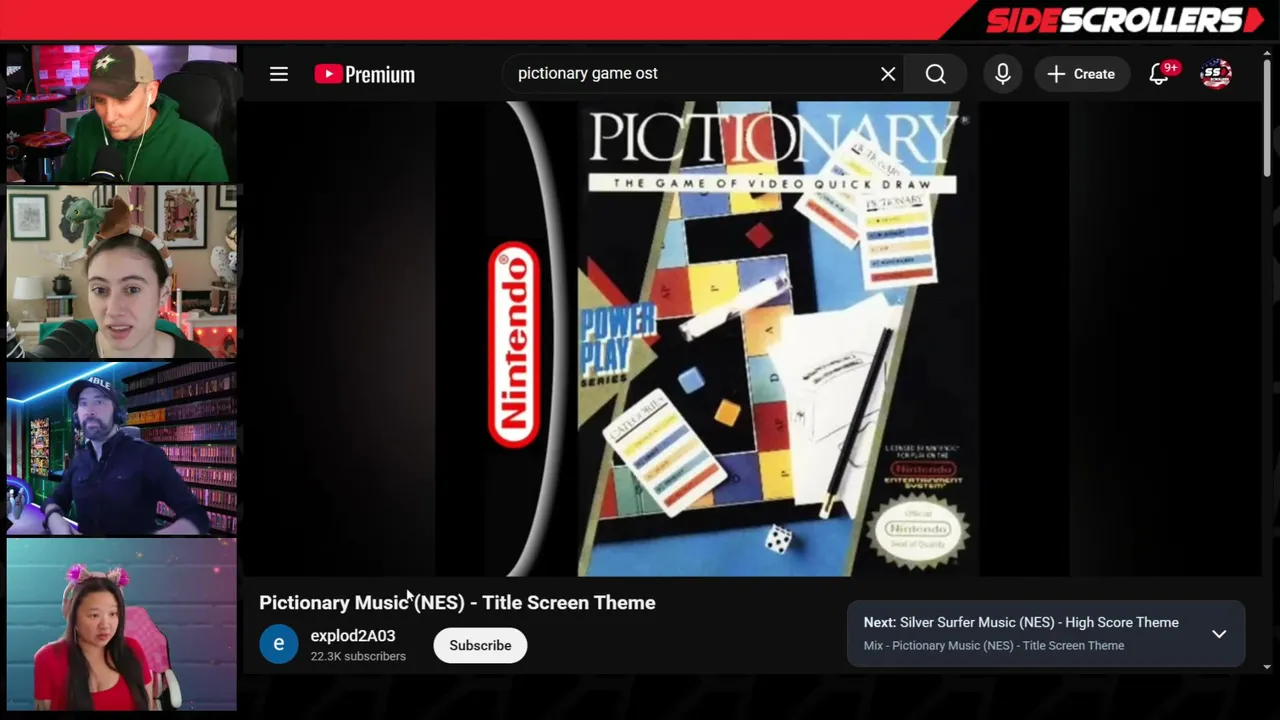This screenshot has height=720, width=1280.
Task: Open the explod2A03 channel name link
Action: tap(353, 636)
